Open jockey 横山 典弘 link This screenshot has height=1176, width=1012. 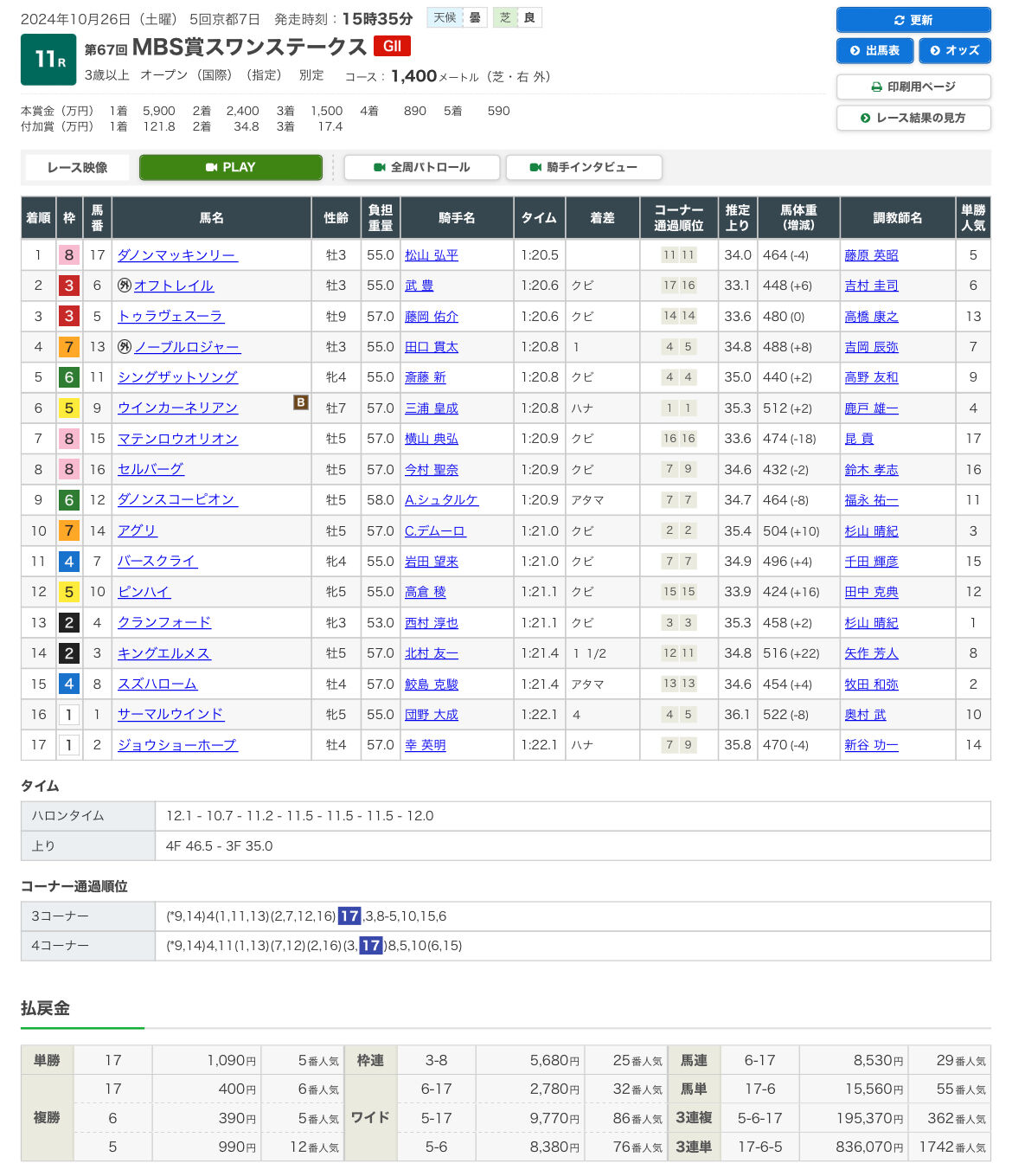pos(432,439)
